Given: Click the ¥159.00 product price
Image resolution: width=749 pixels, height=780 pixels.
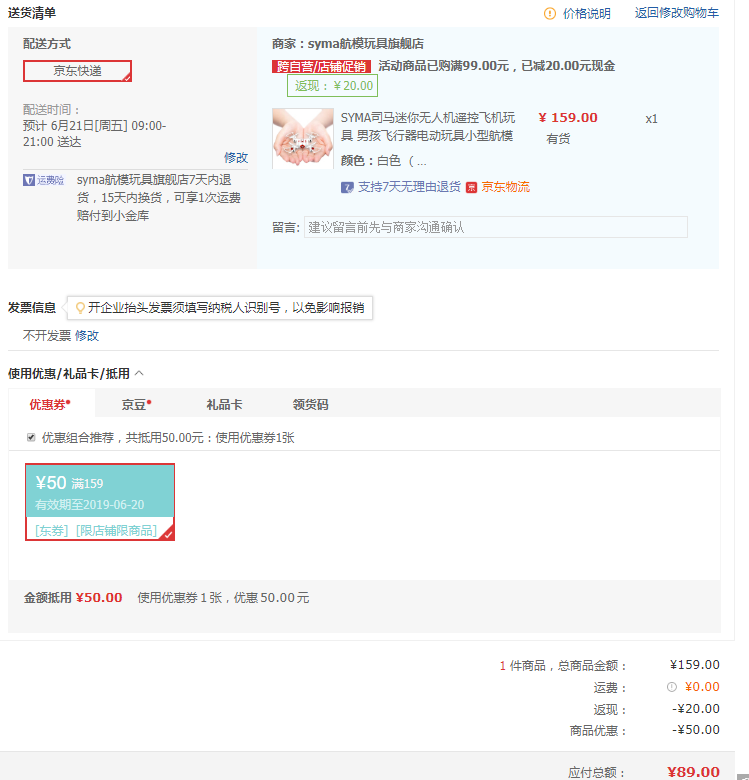Looking at the screenshot, I should point(568,118).
